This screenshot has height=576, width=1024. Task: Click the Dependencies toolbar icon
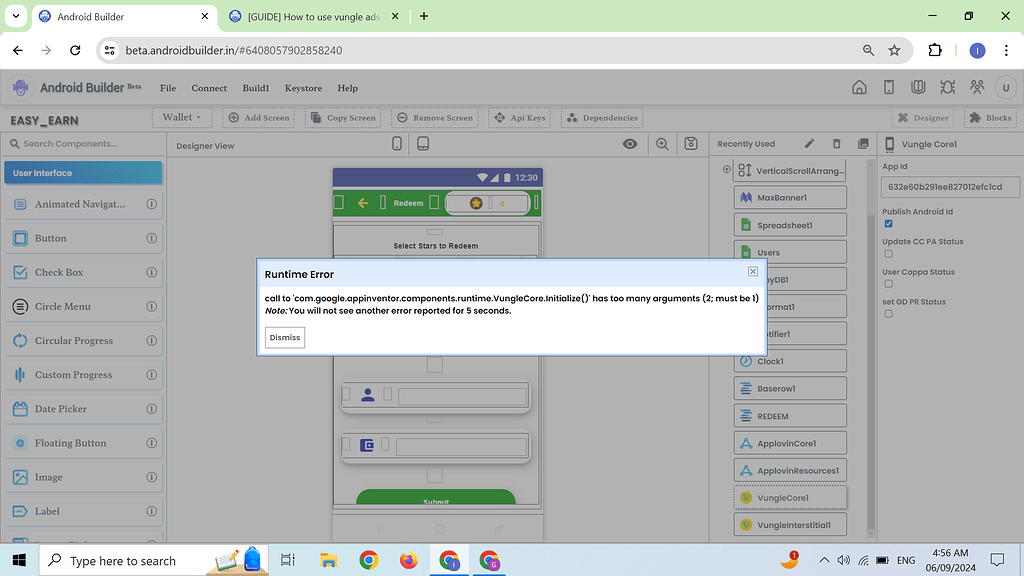coord(601,117)
